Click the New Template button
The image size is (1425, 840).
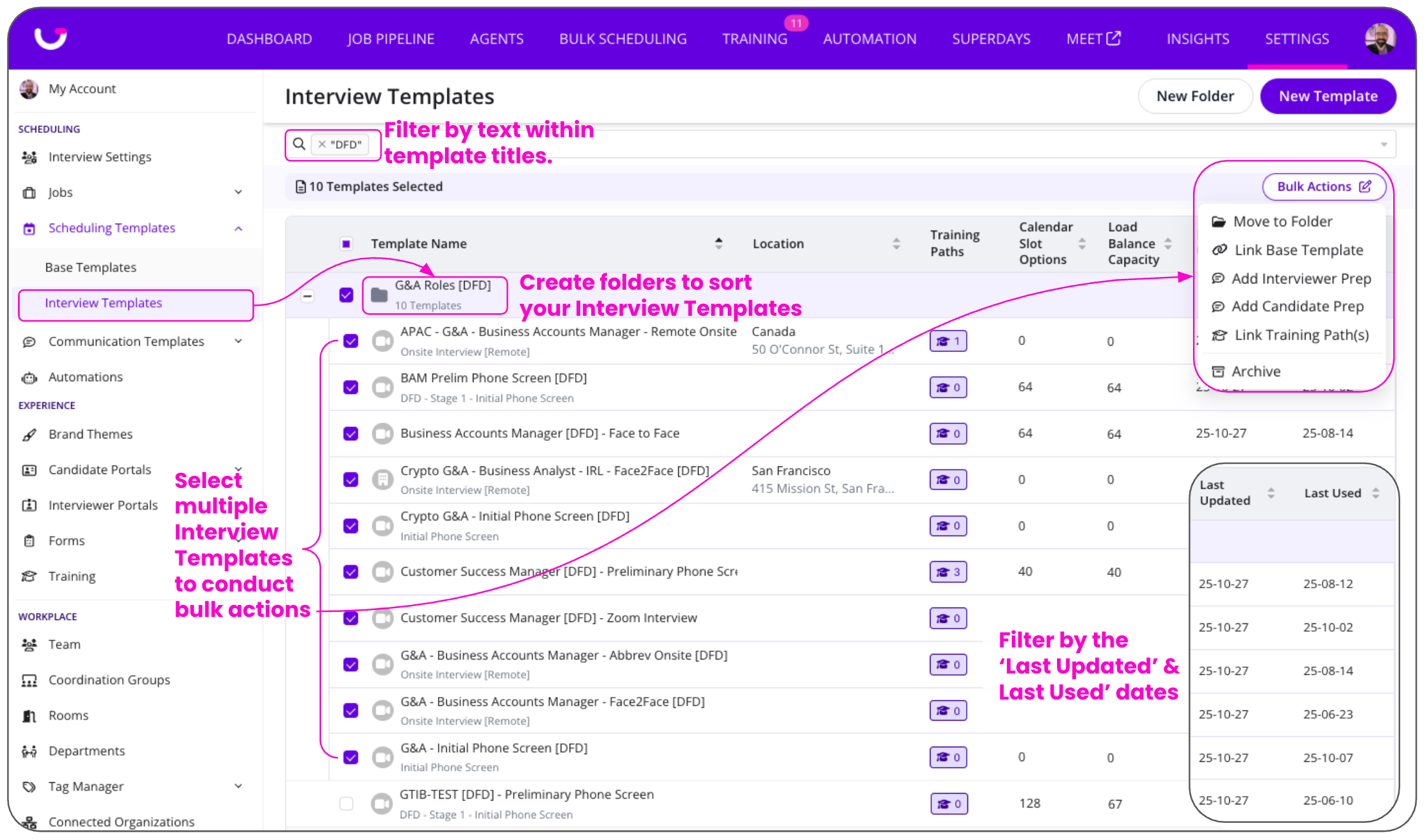pos(1328,97)
